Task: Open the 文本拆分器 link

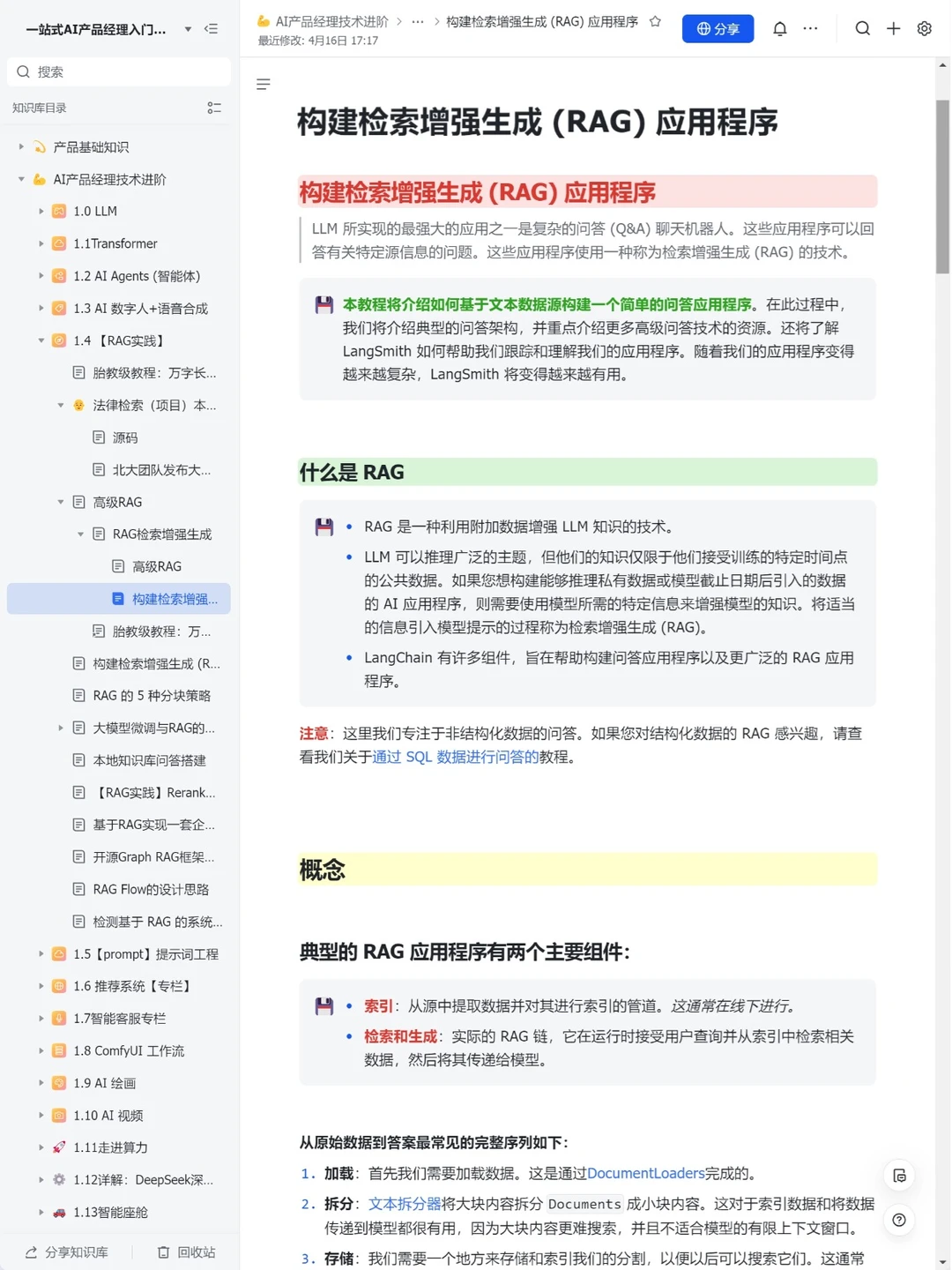Action: tap(405, 1204)
